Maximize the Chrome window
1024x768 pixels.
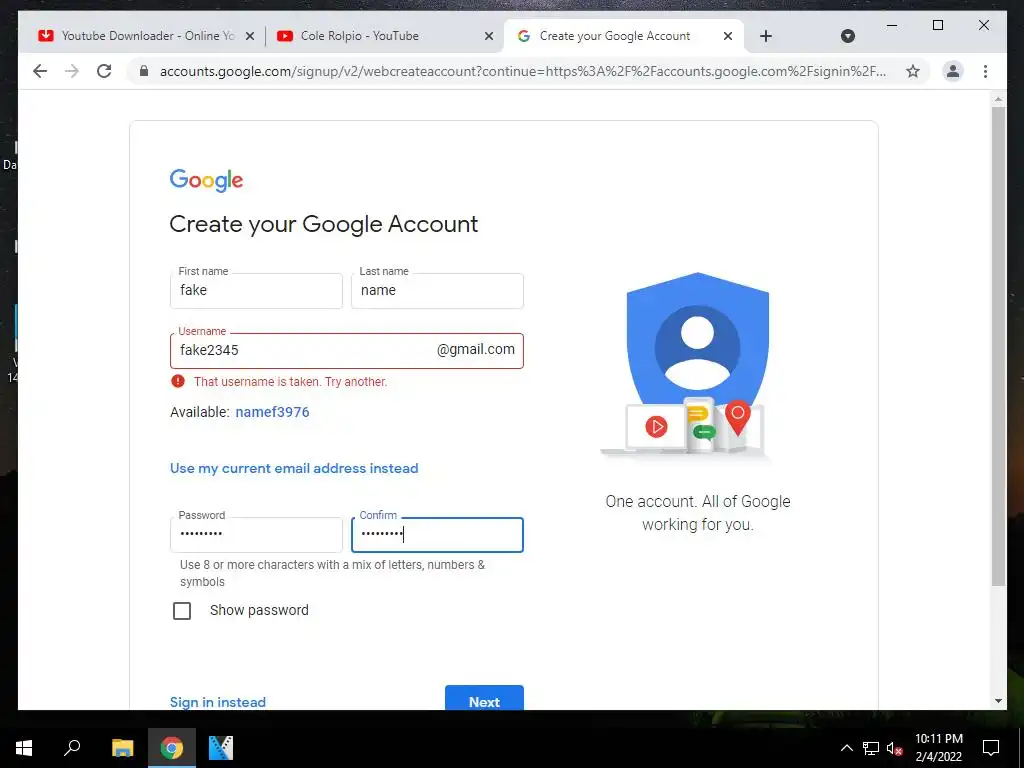coord(938,25)
